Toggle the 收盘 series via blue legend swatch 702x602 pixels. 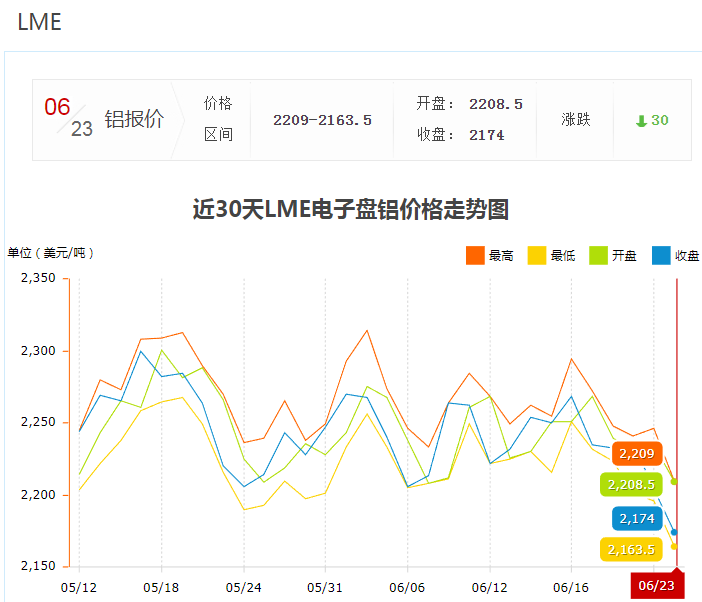point(661,256)
